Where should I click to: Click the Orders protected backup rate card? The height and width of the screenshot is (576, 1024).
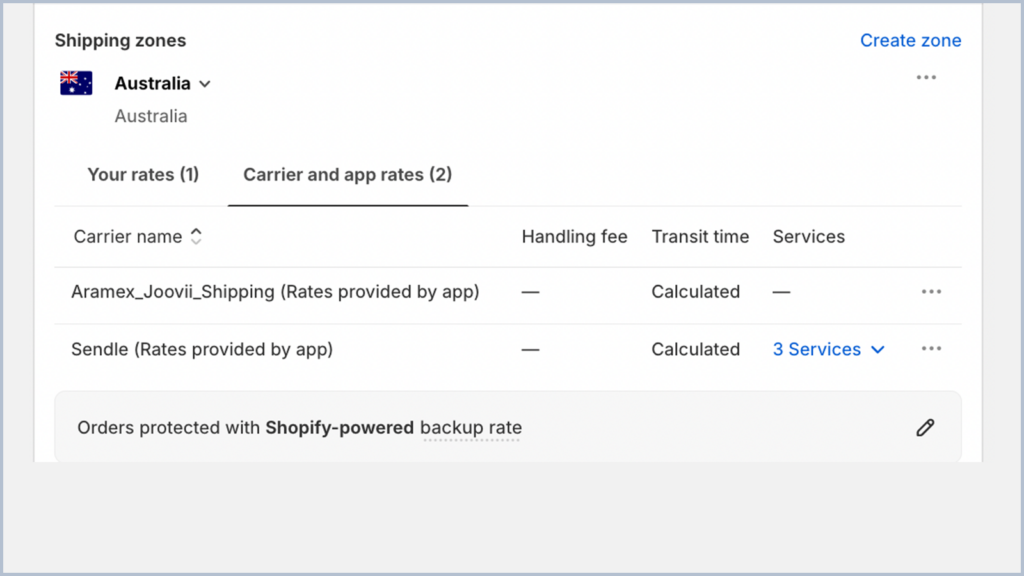pos(400,427)
